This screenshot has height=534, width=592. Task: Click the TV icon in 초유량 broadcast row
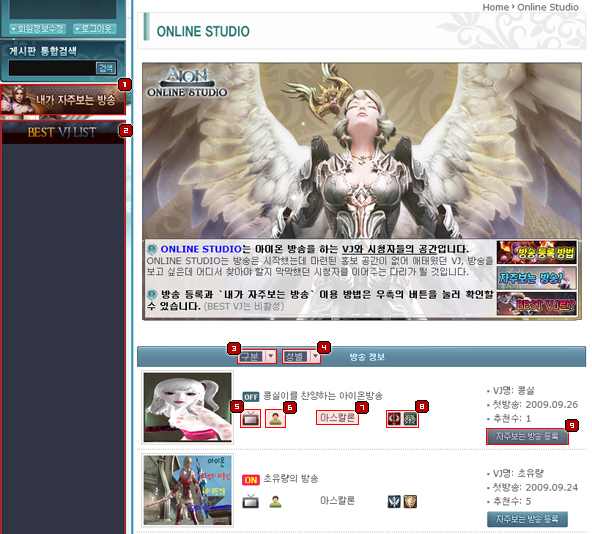tap(250, 501)
